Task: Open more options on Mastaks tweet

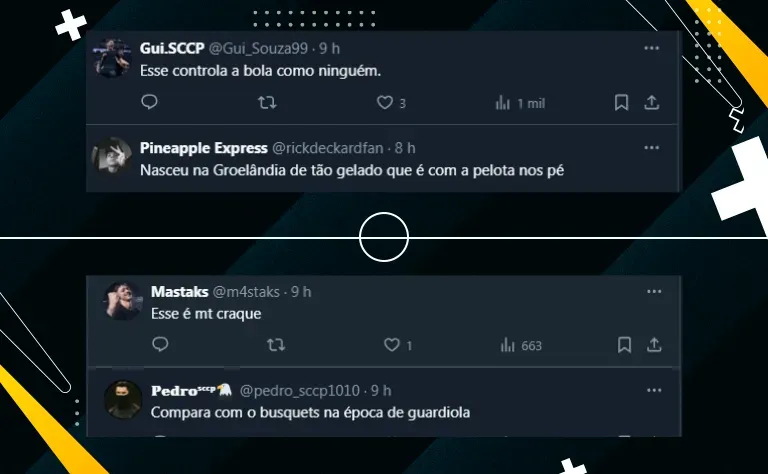Action: tap(654, 291)
